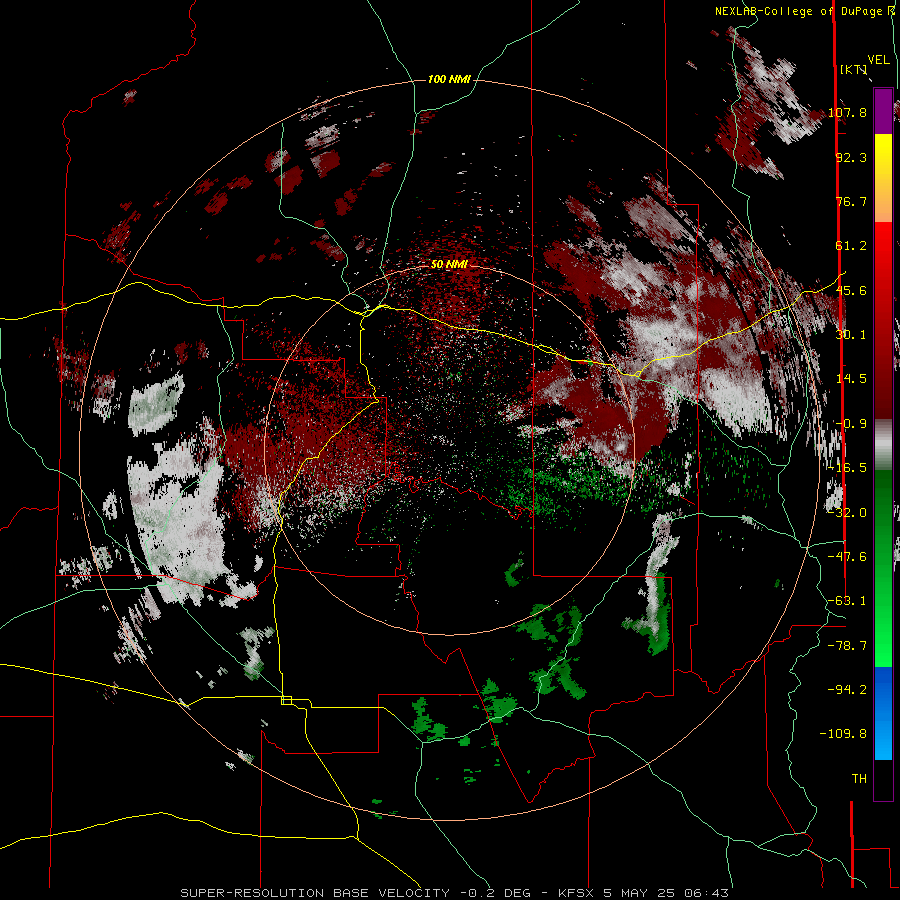900x900 pixels.
Task: Click the gray segment of velocity color bar
Action: click(x=883, y=445)
